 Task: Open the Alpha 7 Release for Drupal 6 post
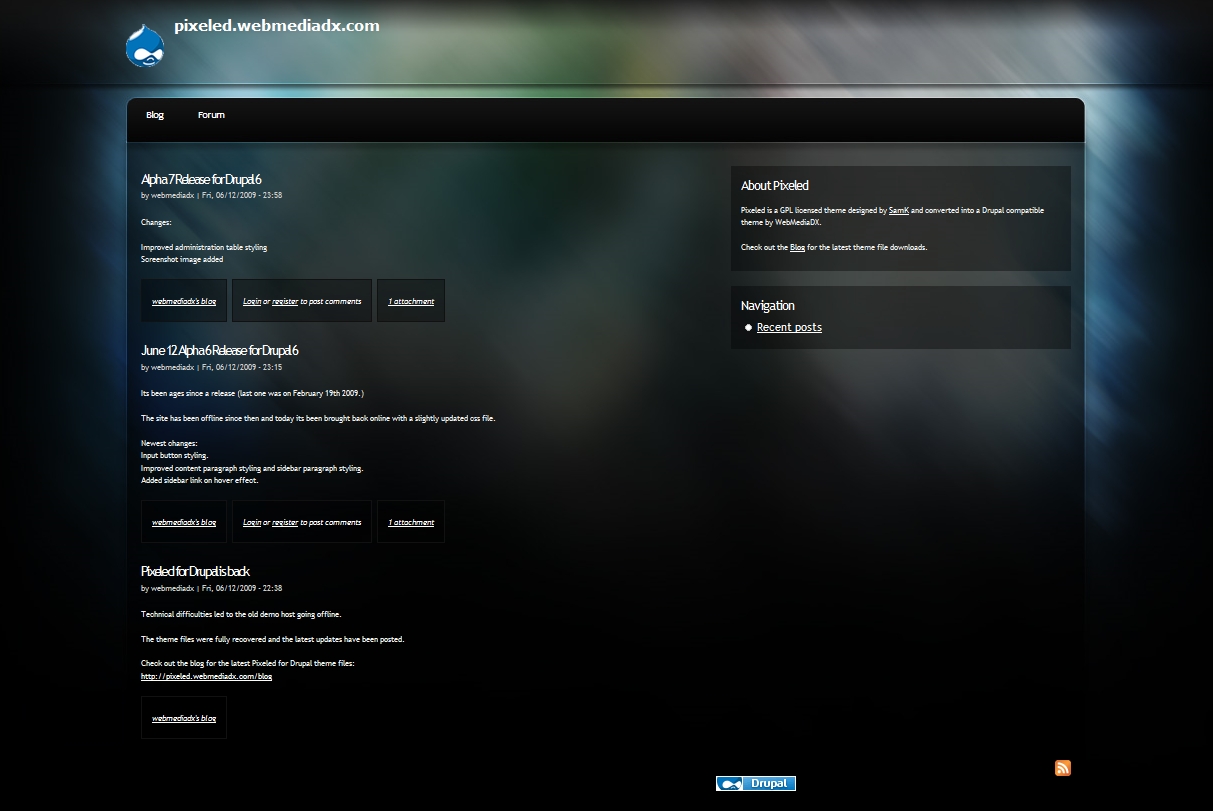(201, 180)
